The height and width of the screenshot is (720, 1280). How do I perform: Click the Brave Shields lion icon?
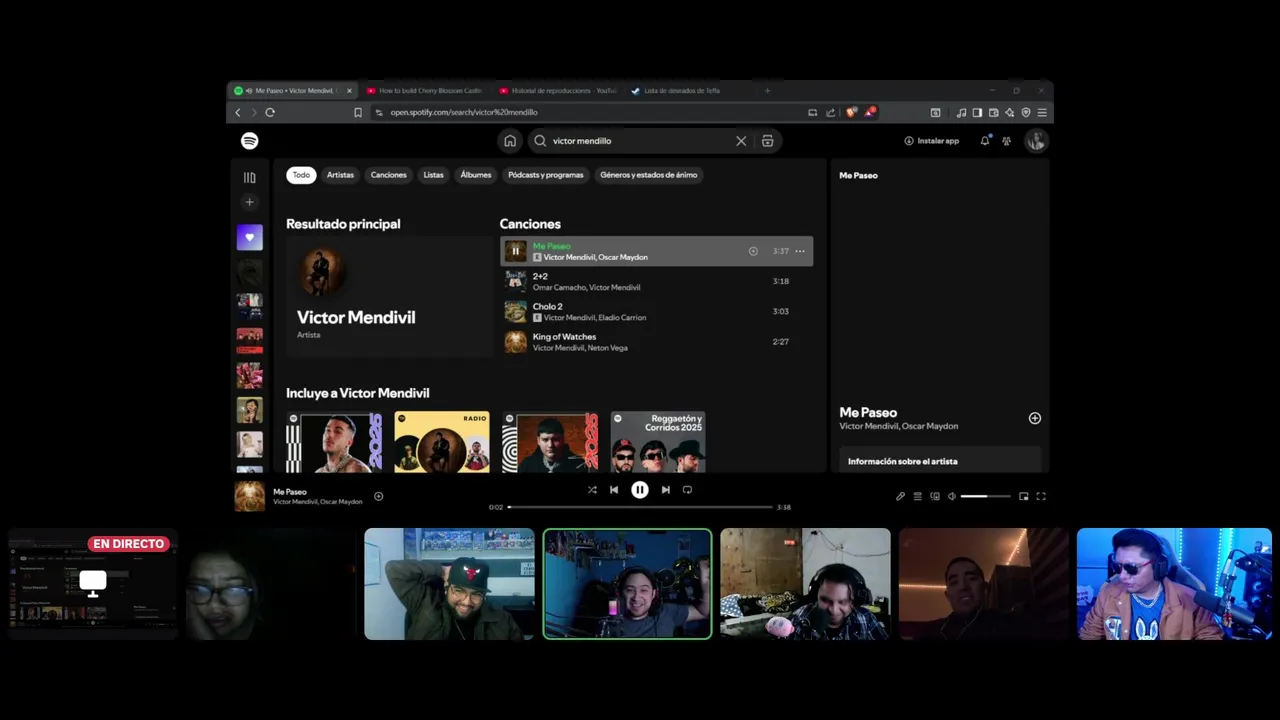[851, 113]
